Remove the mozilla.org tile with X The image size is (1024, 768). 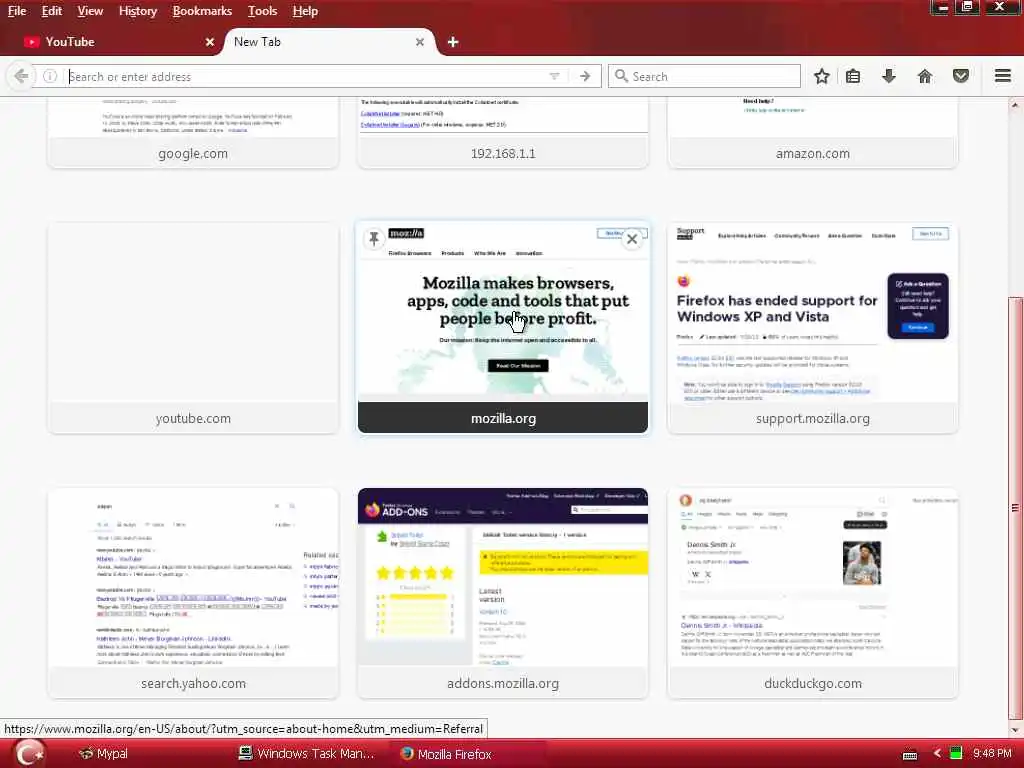point(632,239)
